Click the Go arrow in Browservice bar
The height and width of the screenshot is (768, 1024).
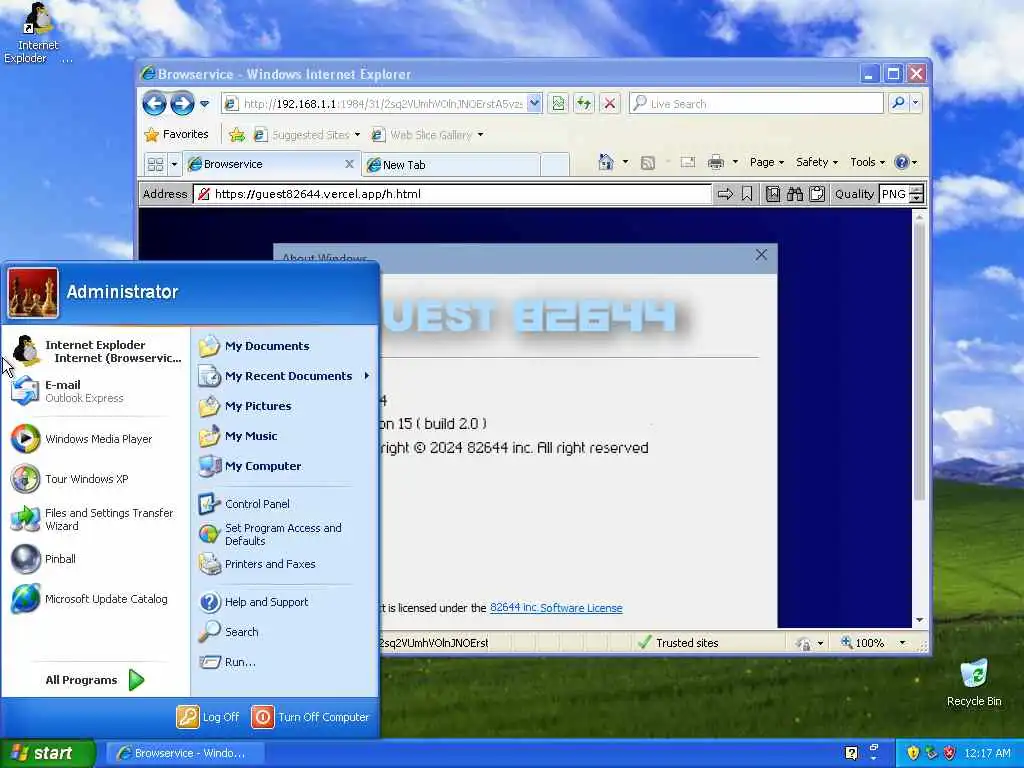[x=726, y=194]
